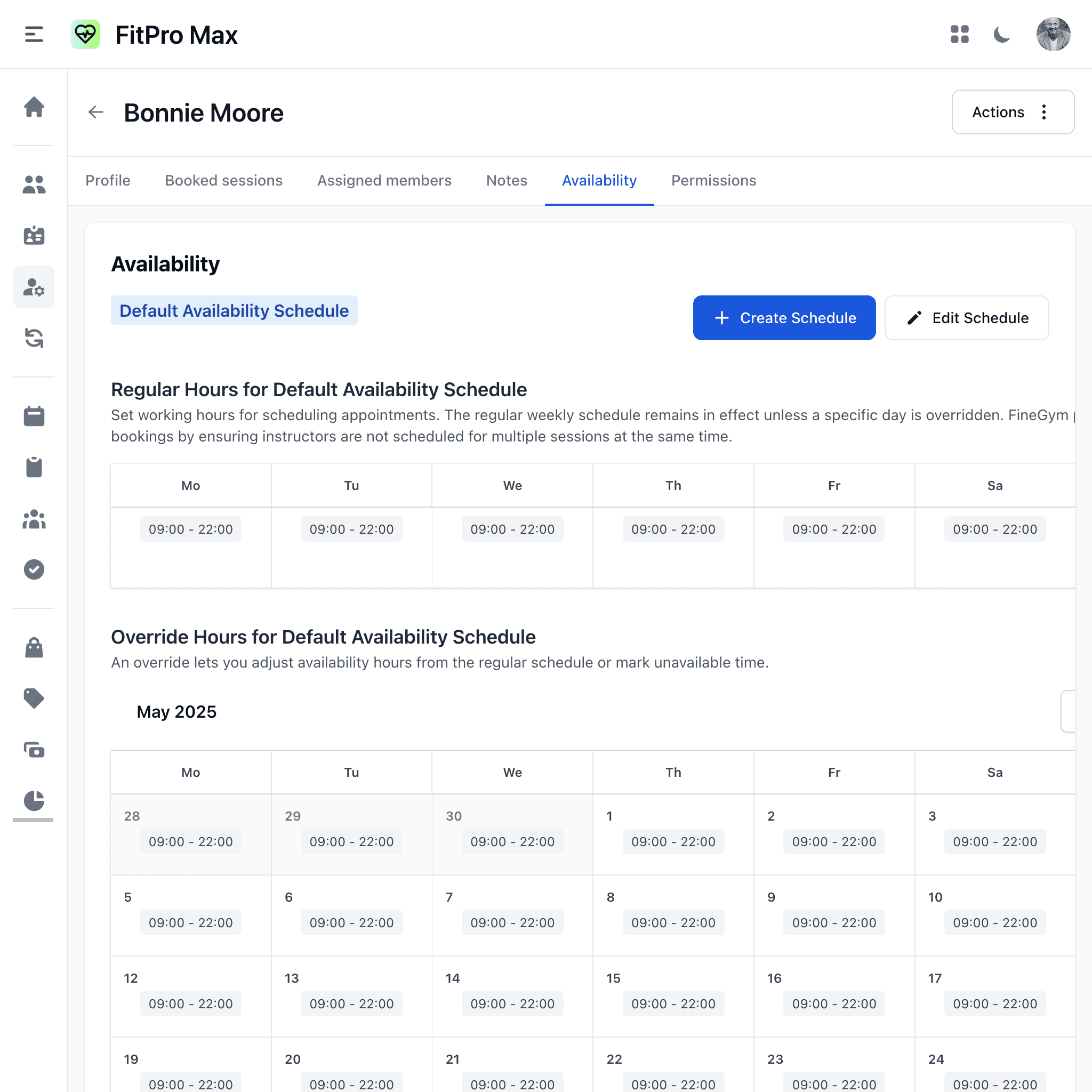Open the Calendar icon in sidebar
The width and height of the screenshot is (1092, 1092).
tap(34, 416)
